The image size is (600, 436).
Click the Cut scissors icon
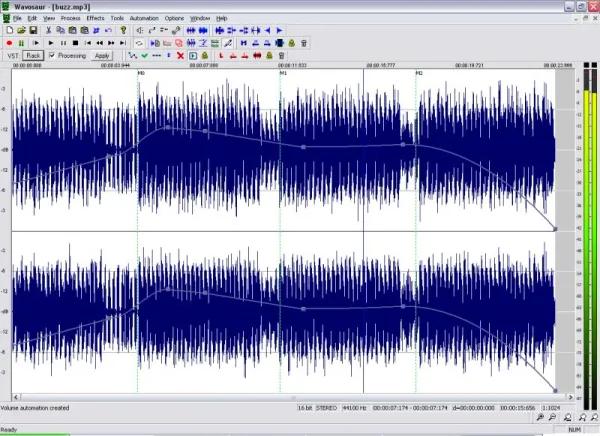tap(48, 31)
